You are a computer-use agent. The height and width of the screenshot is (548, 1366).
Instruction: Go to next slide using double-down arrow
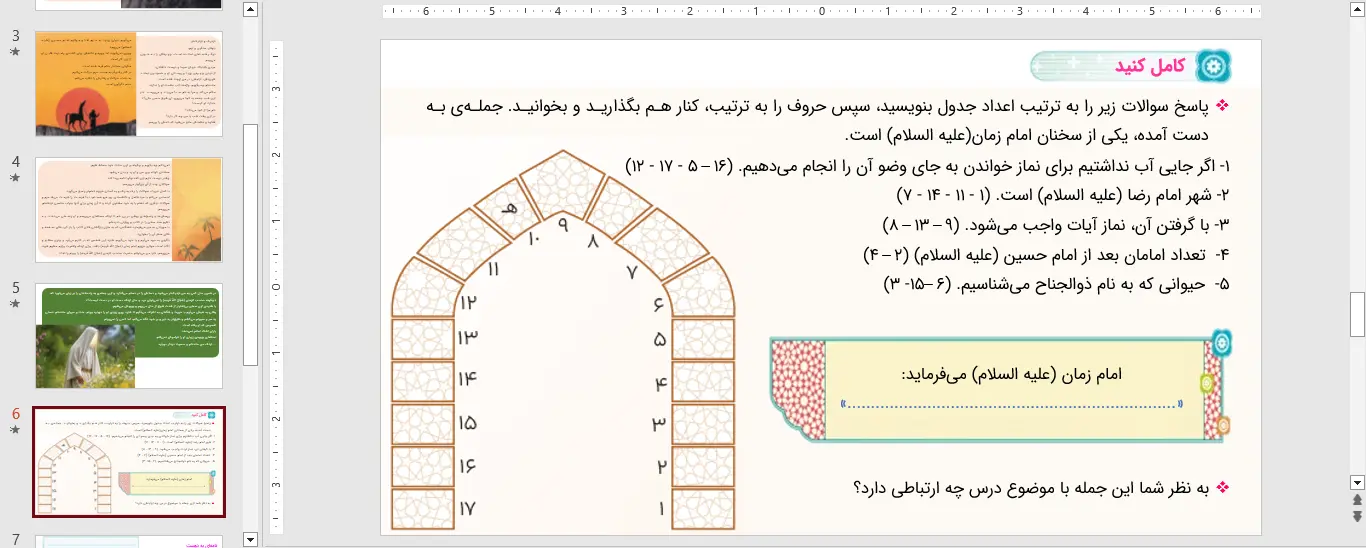[x=1357, y=515]
